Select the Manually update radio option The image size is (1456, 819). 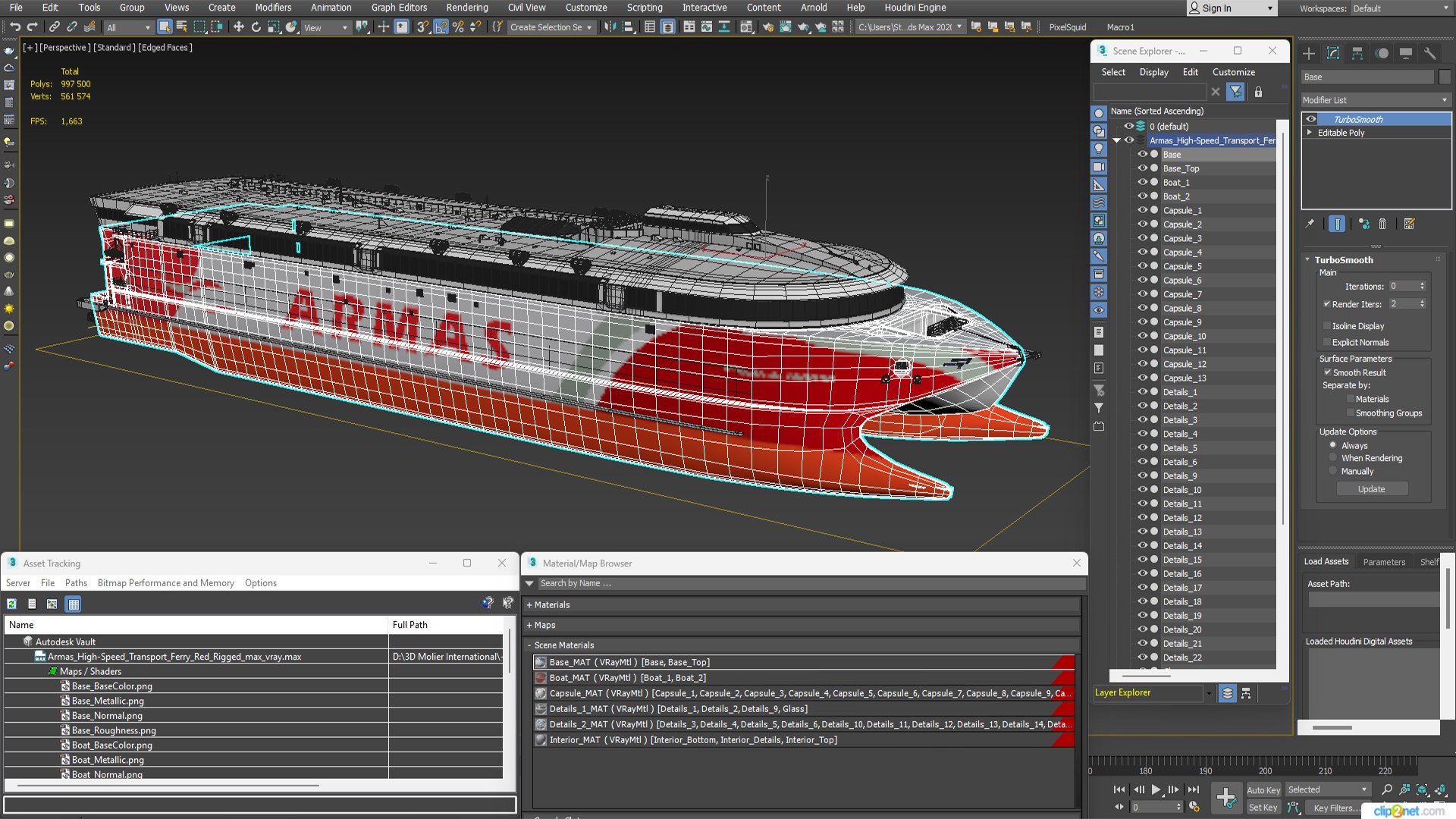point(1332,471)
